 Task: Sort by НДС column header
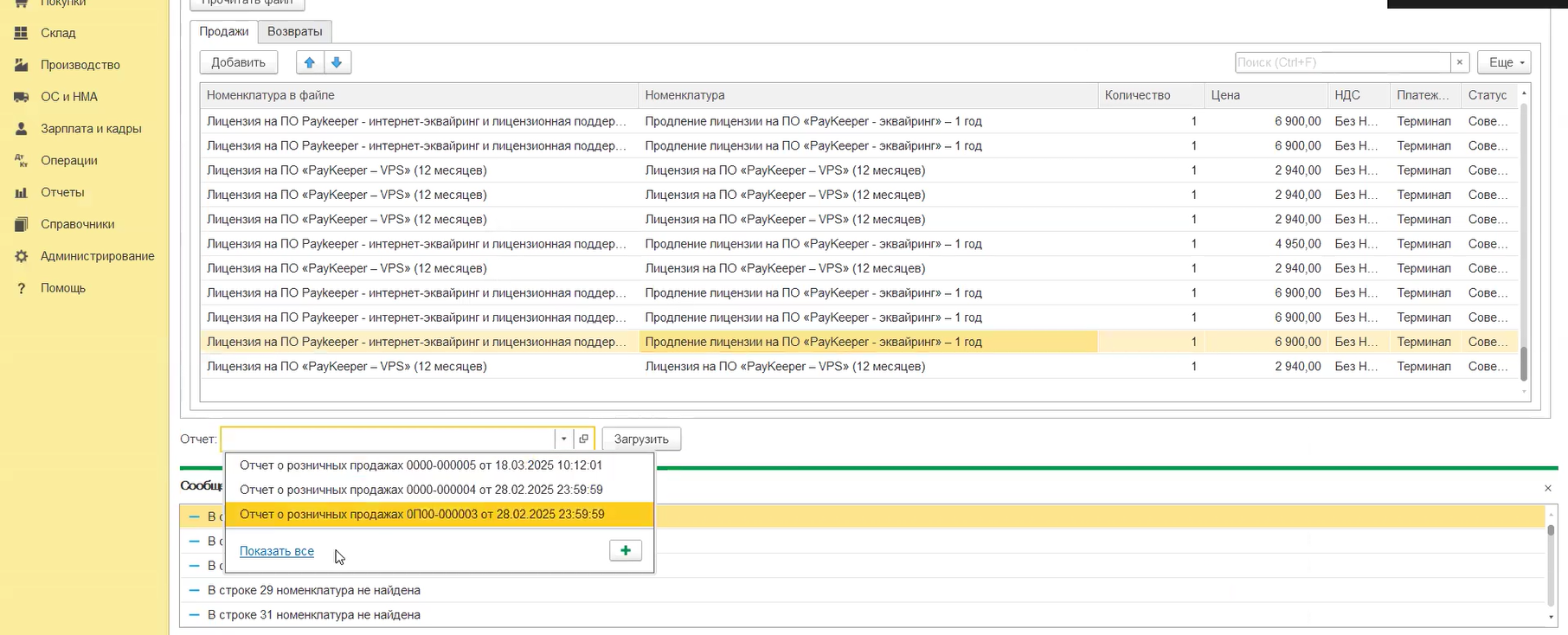coord(1359,95)
